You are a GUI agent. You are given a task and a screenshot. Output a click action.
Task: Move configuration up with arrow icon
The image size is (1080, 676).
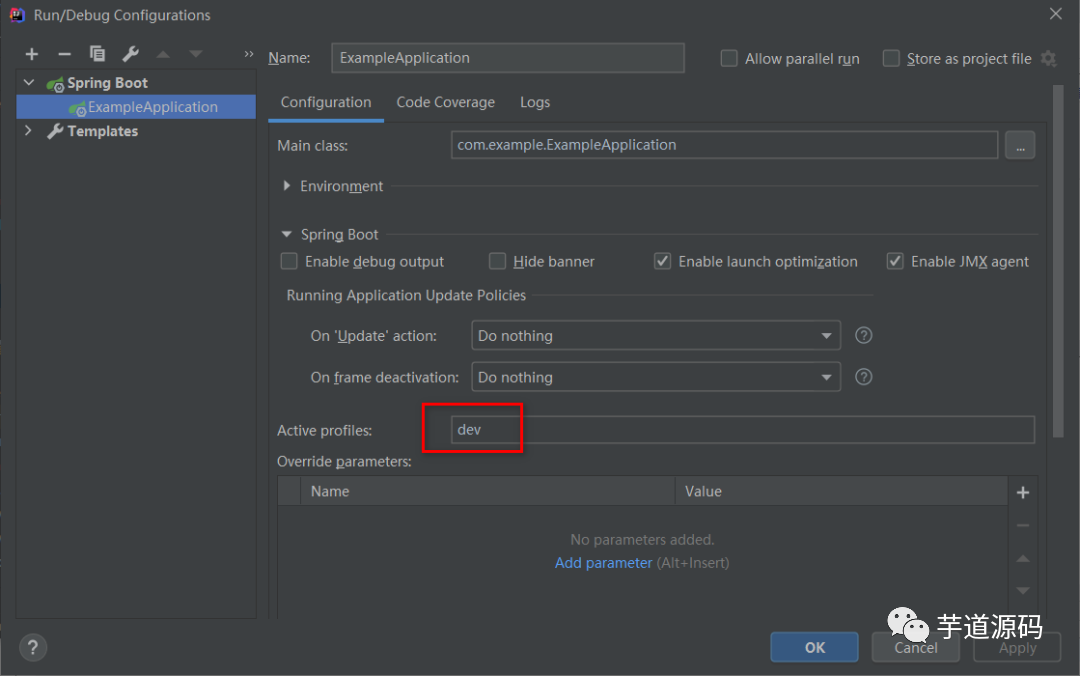(163, 54)
